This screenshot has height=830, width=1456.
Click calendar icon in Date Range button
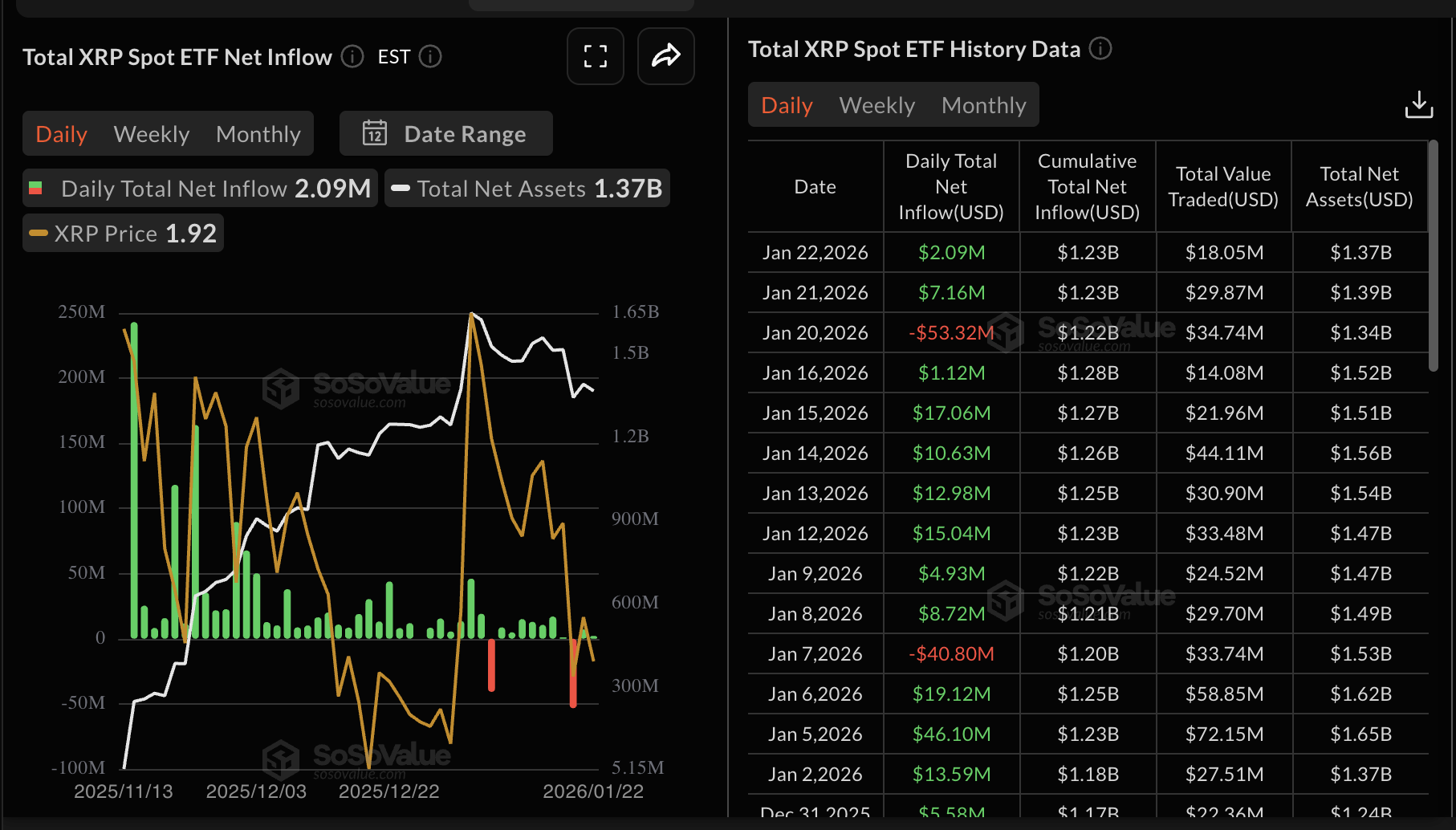tap(375, 133)
